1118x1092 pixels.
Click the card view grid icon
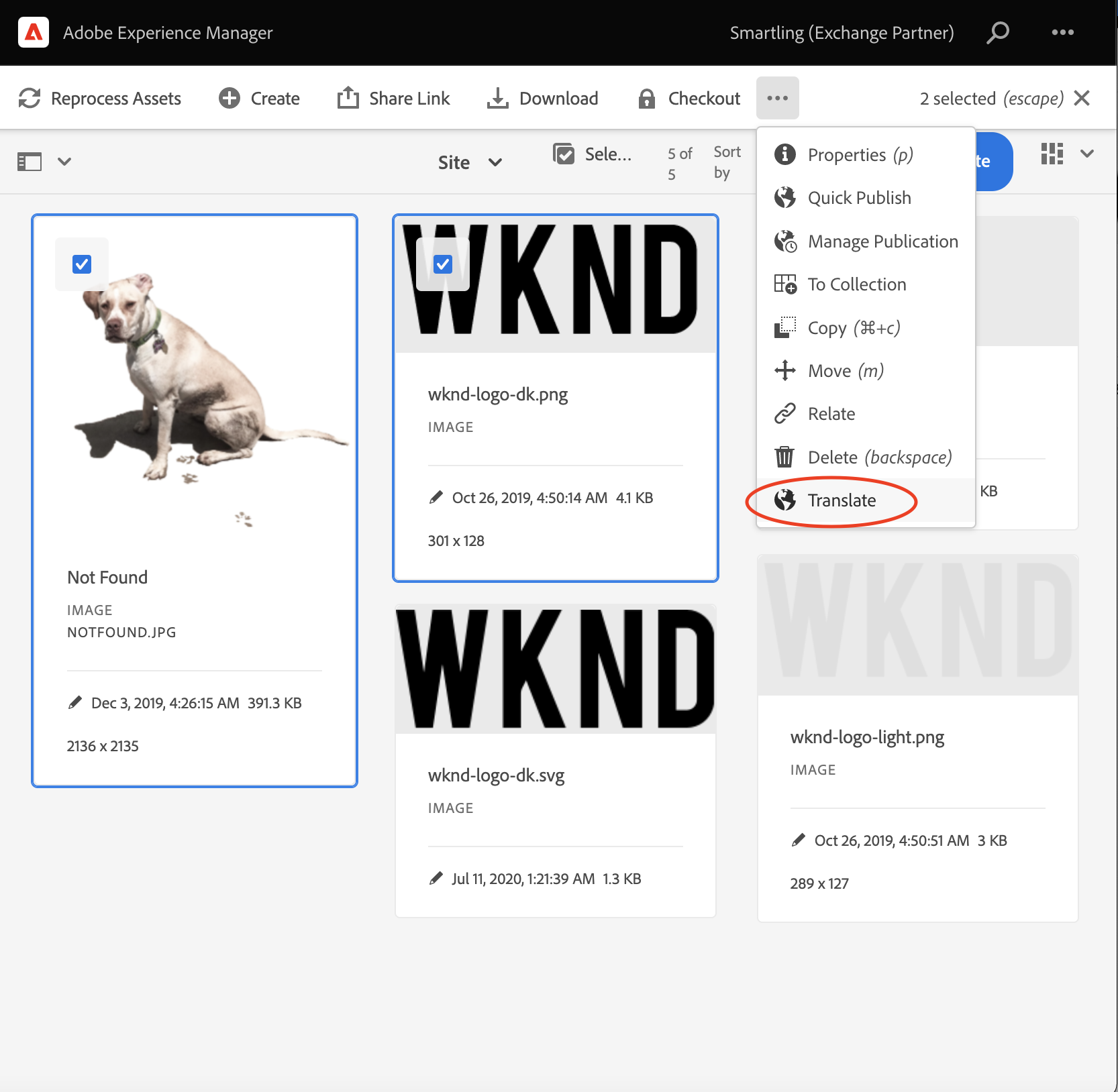[1052, 154]
